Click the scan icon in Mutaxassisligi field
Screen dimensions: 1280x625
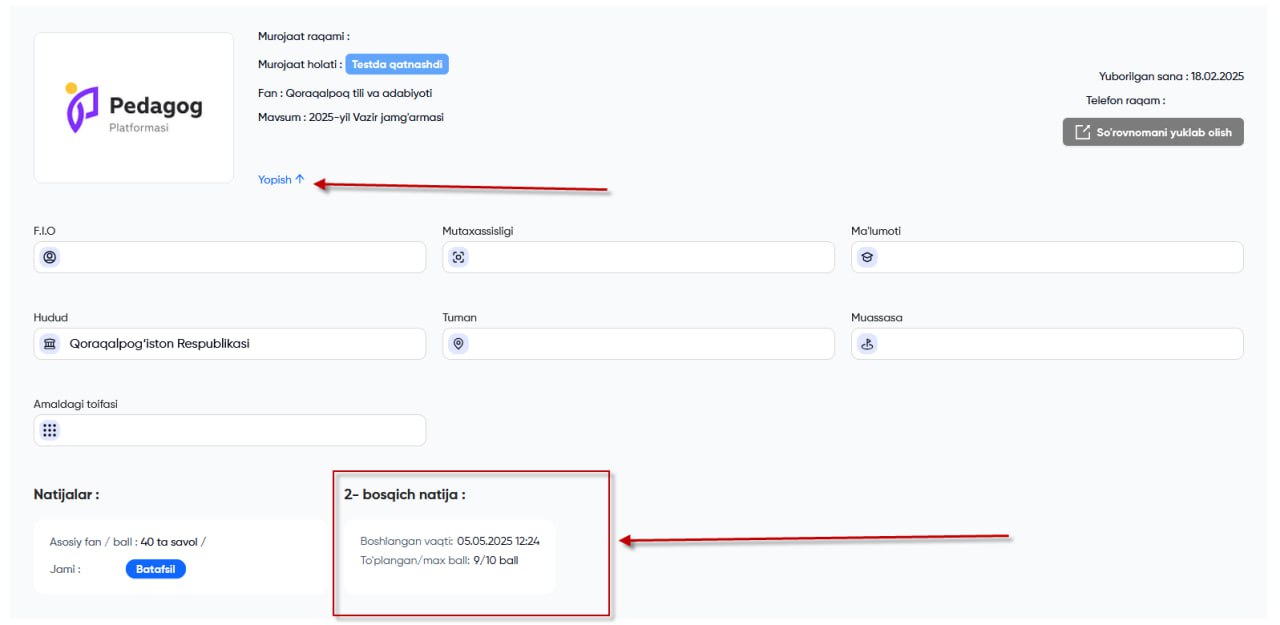[x=459, y=257]
